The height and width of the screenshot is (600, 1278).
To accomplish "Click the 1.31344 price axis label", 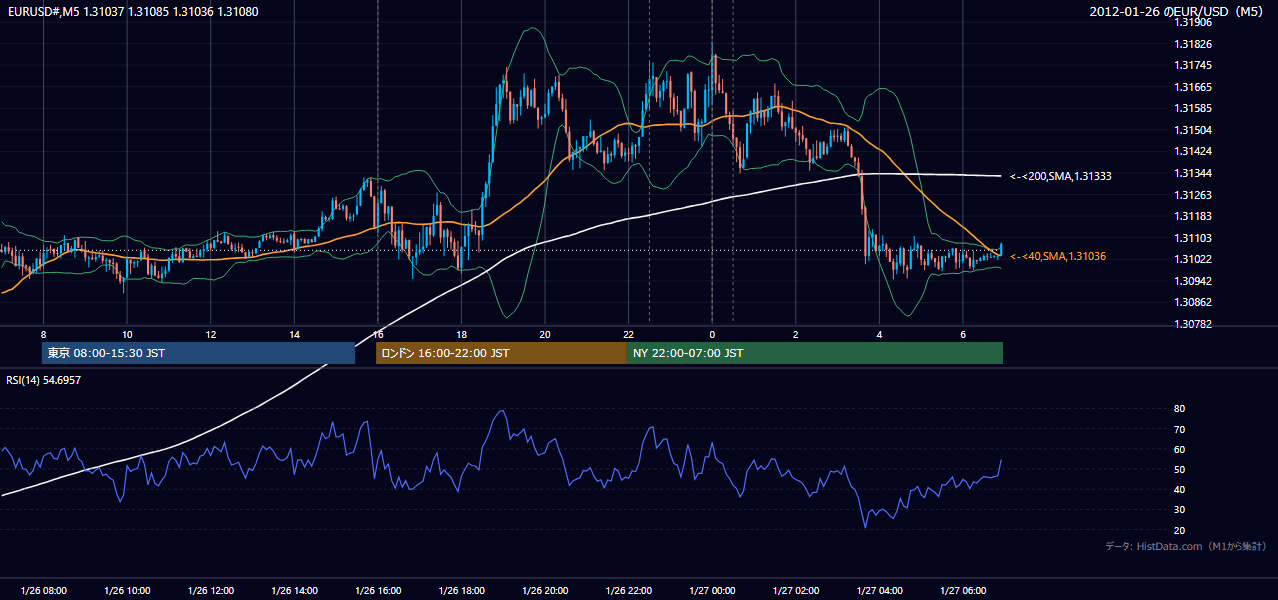I will (1194, 173).
